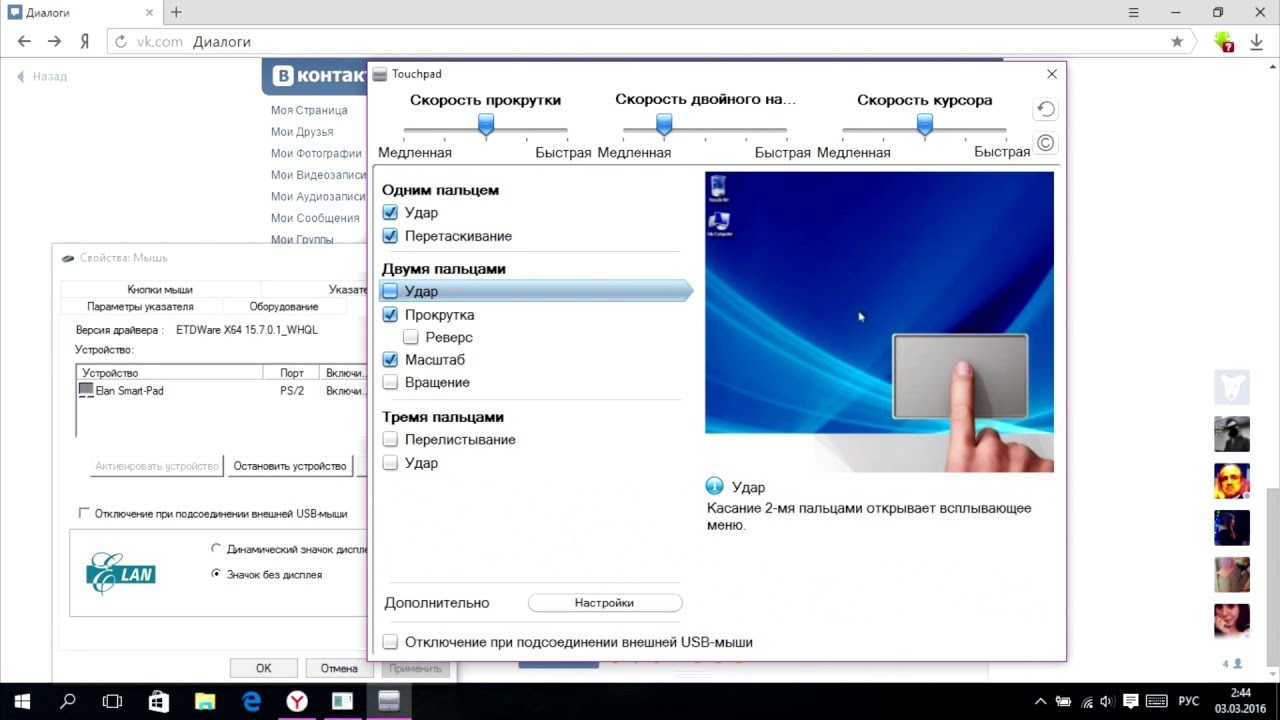This screenshot has height=720, width=1280.
Task: Click Отмена in Mouse Properties
Action: tap(339, 668)
